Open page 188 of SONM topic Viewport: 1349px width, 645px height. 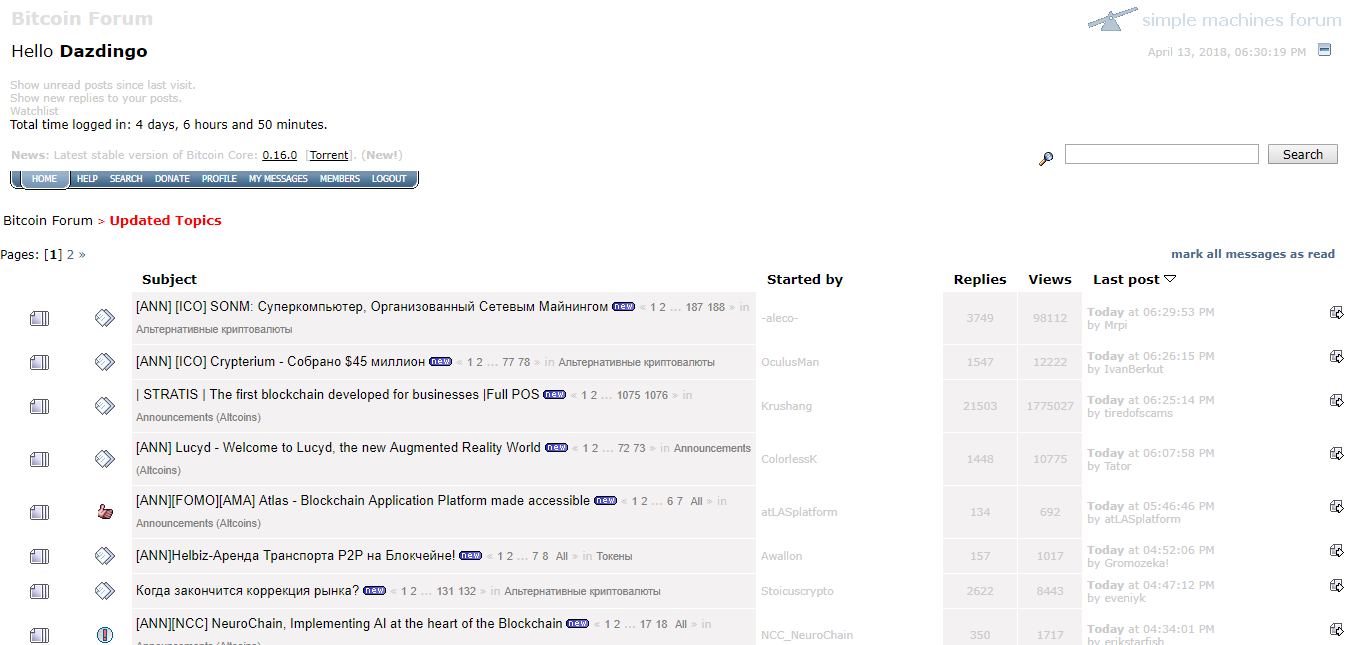pos(716,308)
